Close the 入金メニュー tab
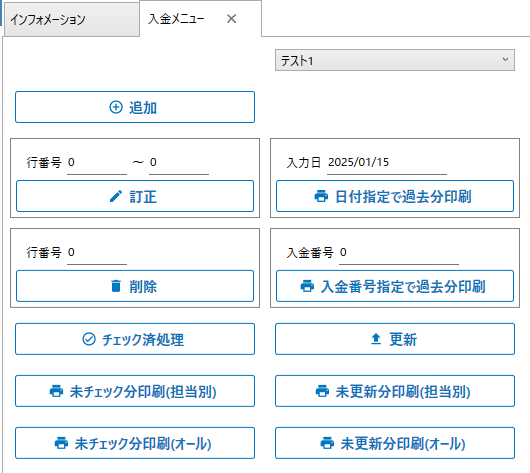The image size is (530, 473). (x=232, y=19)
